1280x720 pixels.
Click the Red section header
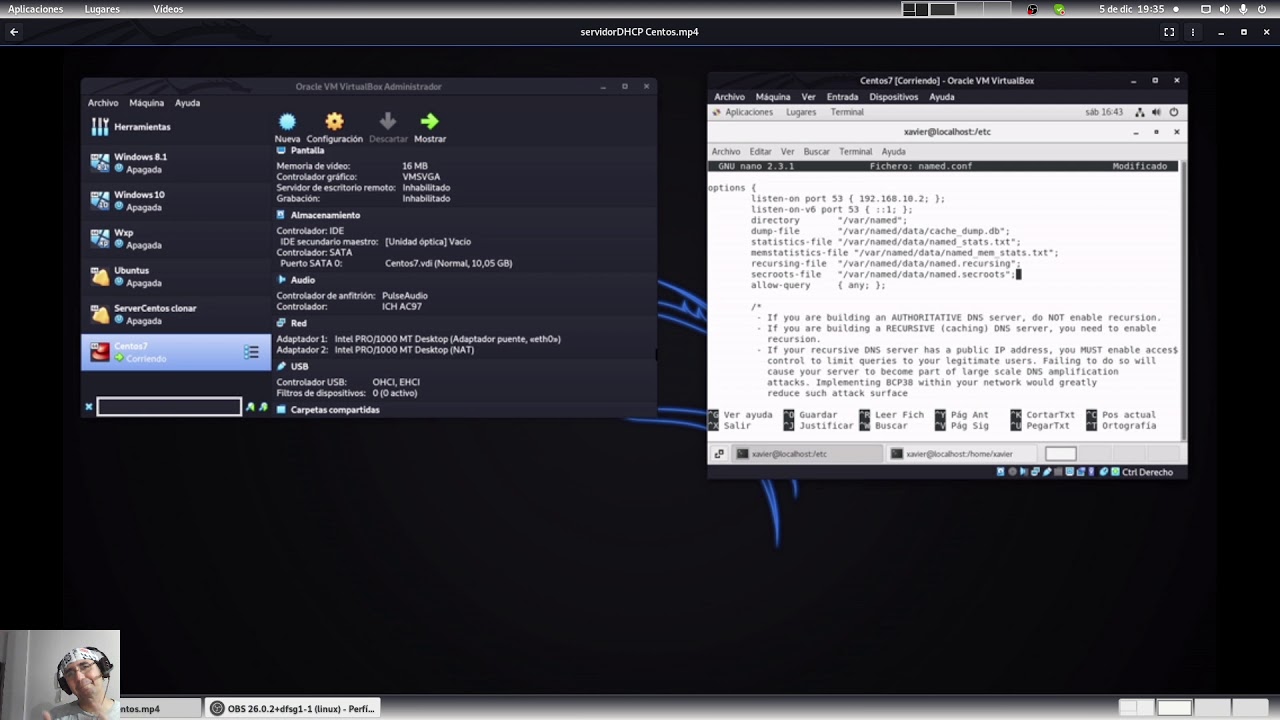coord(292,323)
